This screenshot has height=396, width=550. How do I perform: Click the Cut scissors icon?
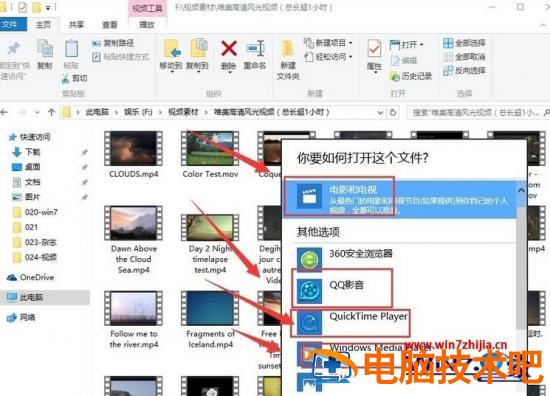point(65,78)
